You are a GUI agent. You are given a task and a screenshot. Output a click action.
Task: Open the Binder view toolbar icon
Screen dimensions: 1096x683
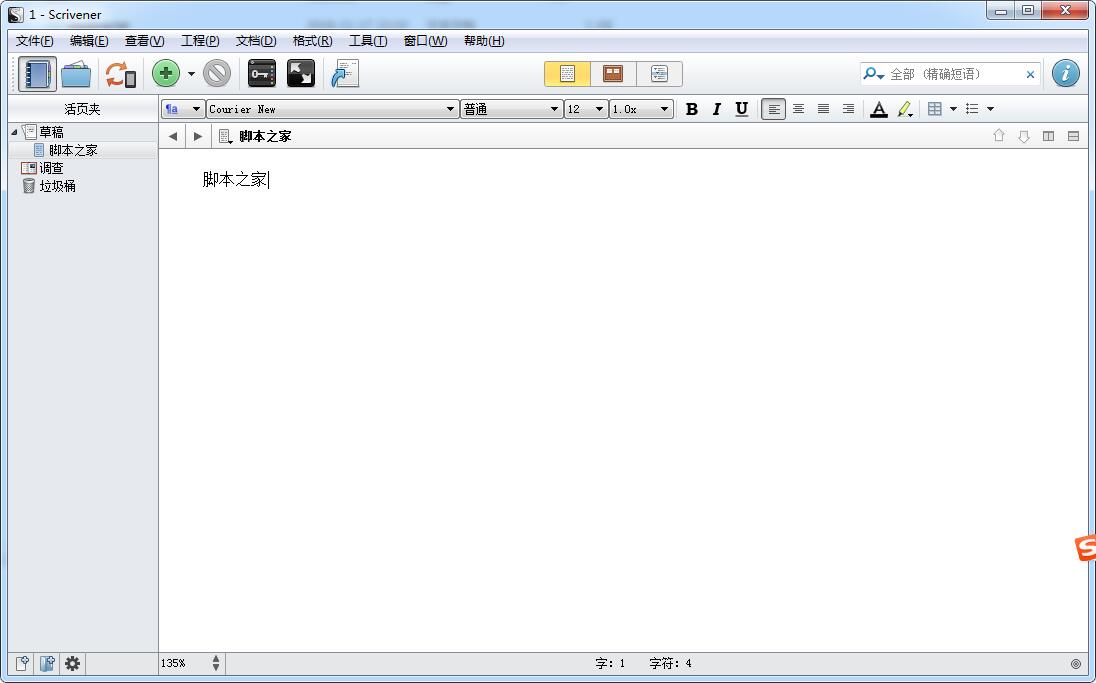tap(36, 73)
